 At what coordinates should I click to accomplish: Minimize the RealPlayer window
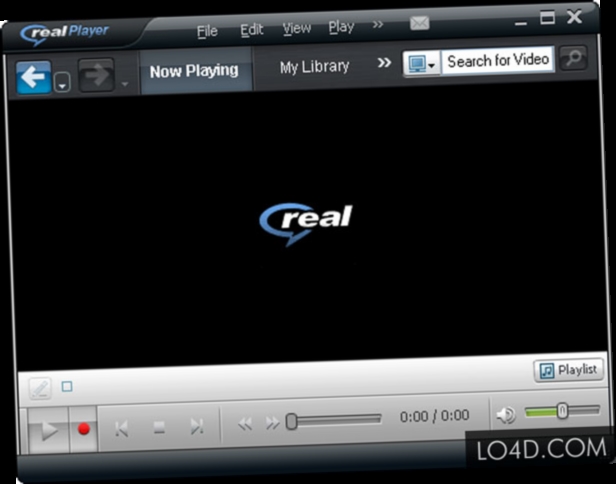pyautogui.click(x=521, y=24)
